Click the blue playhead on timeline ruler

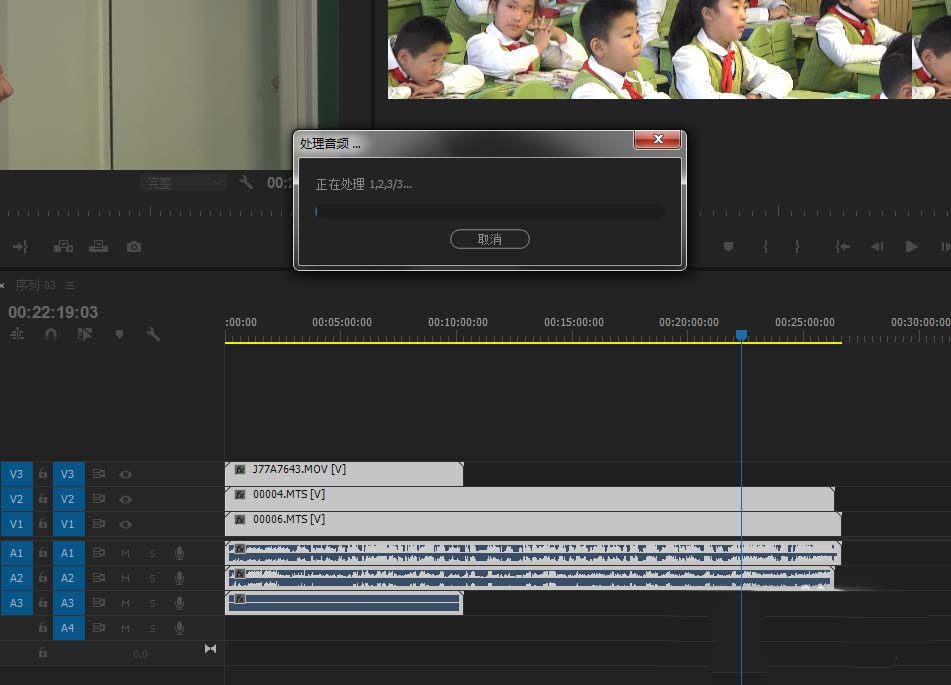pyautogui.click(x=741, y=335)
